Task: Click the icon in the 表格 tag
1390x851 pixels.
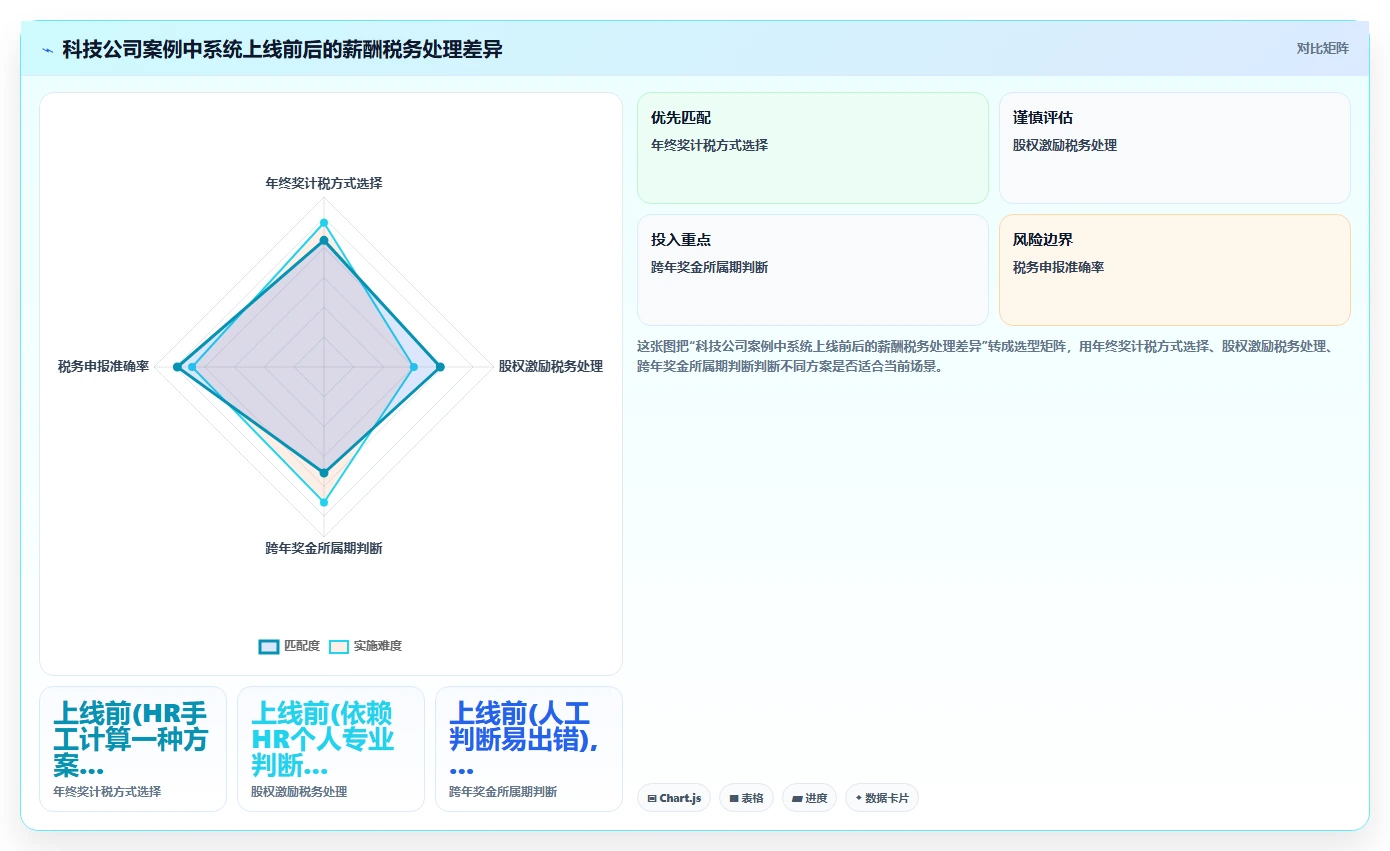Action: click(x=734, y=798)
